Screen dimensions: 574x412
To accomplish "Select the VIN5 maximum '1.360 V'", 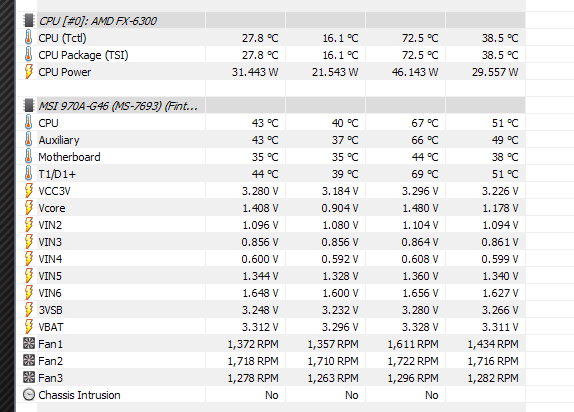I will [420, 276].
